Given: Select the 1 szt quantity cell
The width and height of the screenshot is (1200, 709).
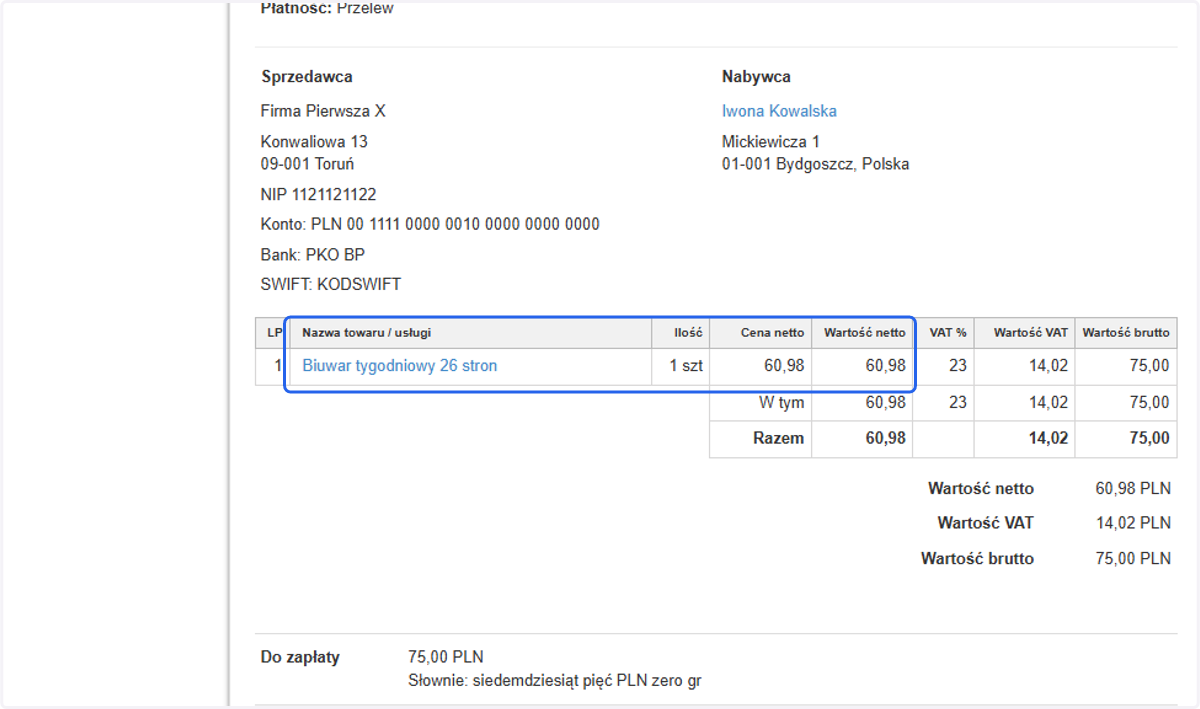Looking at the screenshot, I should pyautogui.click(x=686, y=366).
